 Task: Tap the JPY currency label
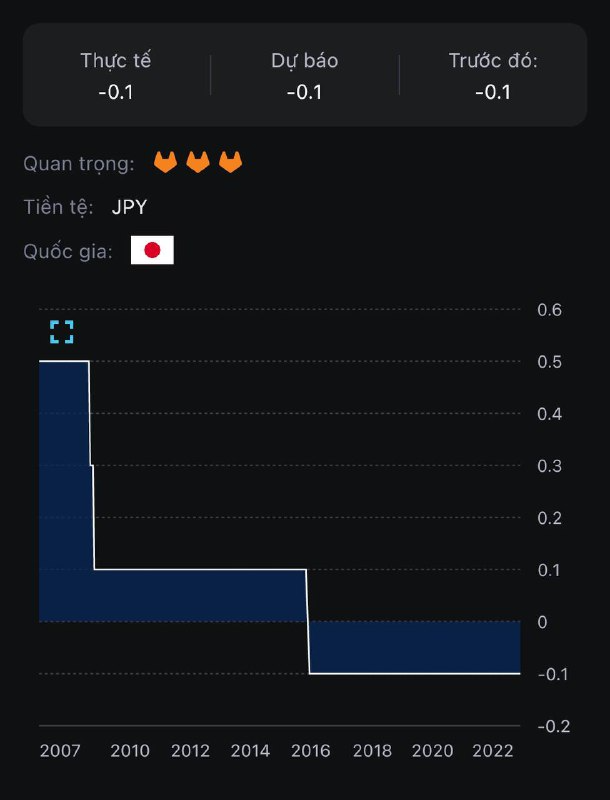(x=129, y=207)
